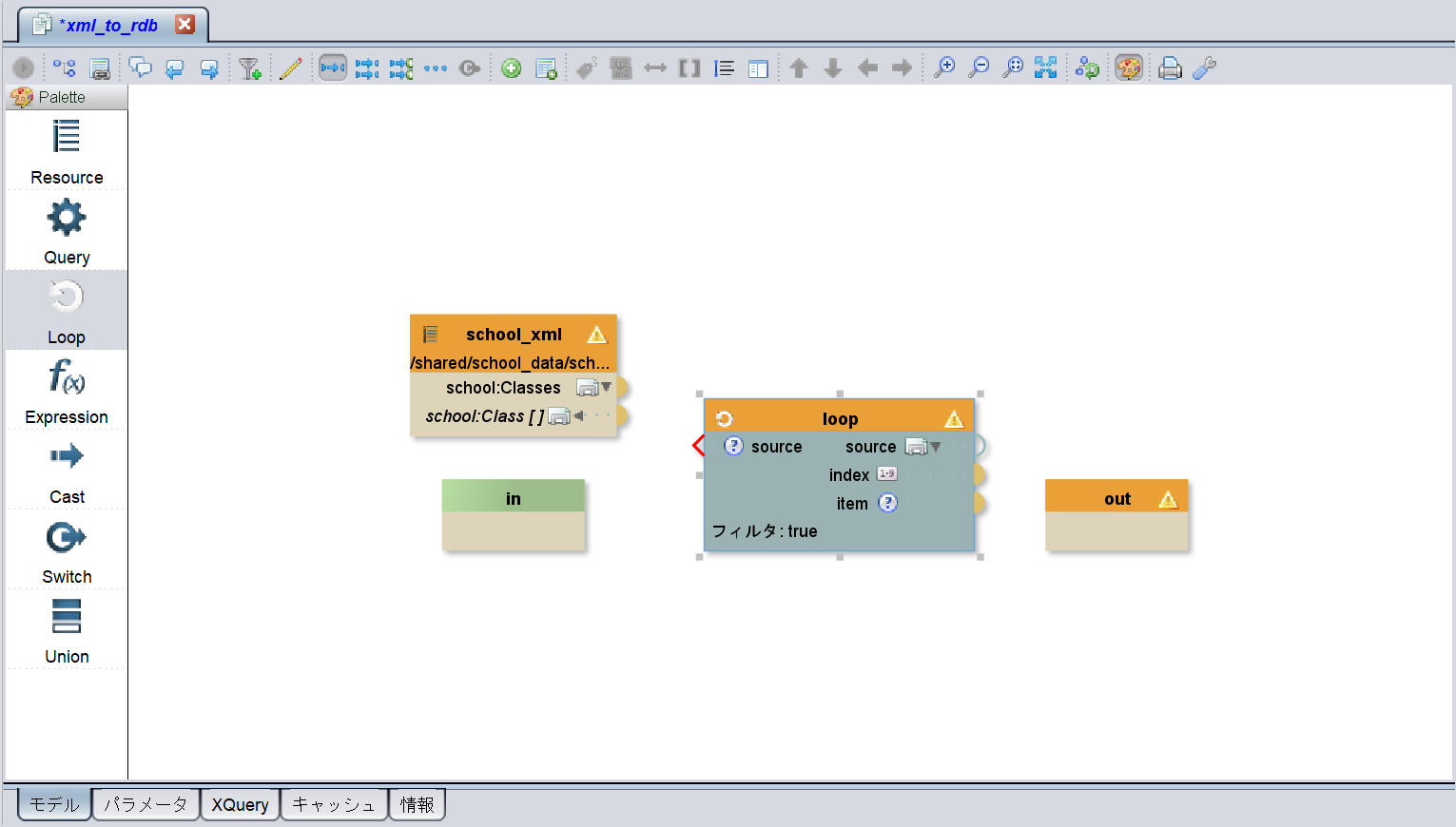
Task: Click the previous comment bubble icon
Action: 174,68
